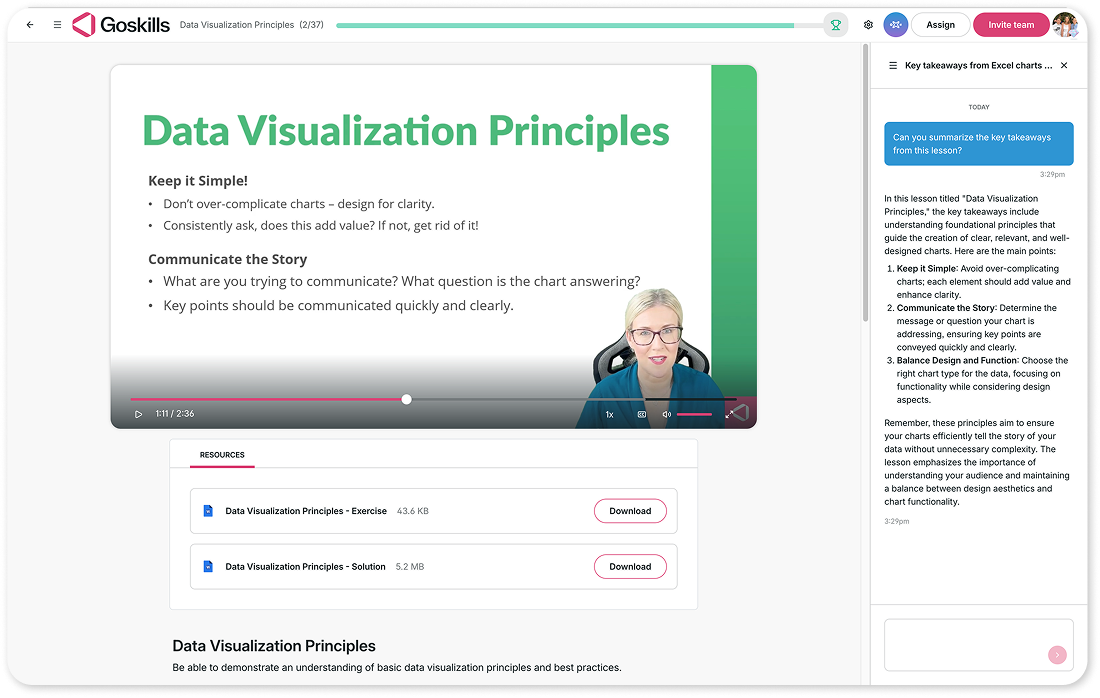1100x698 pixels.
Task: Send the chat message with the pink arrow
Action: coord(1057,655)
